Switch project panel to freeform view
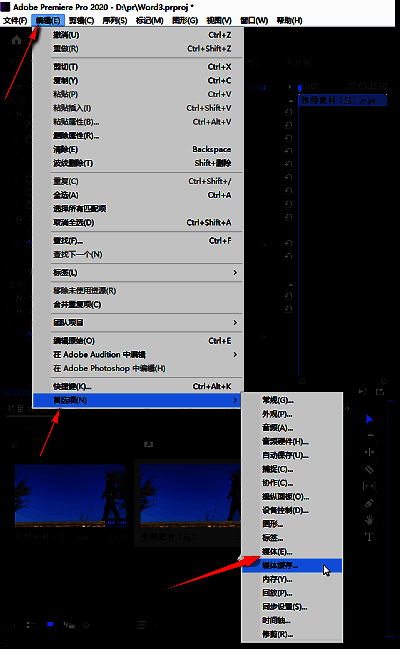Viewport: 400px width, 649px height. coord(69,625)
